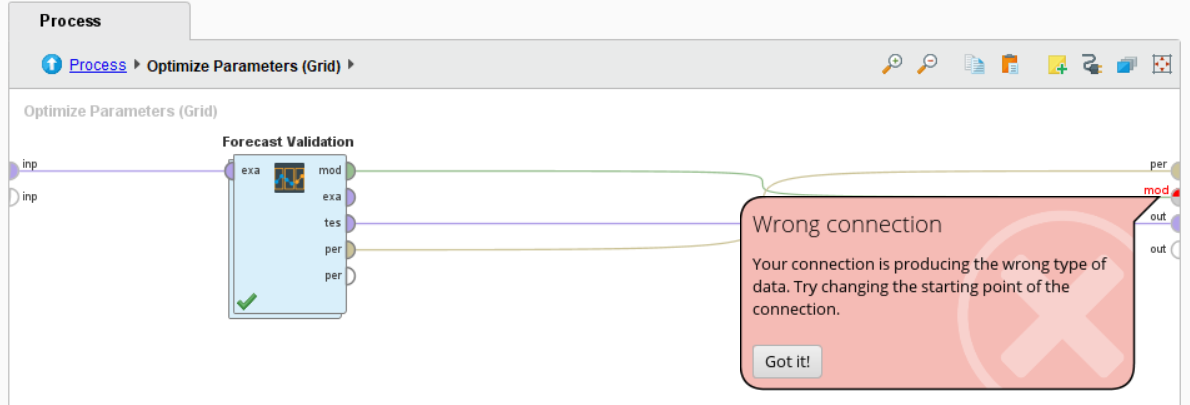
Task: Click the mod output port of Forecast Validation
Action: [350, 171]
